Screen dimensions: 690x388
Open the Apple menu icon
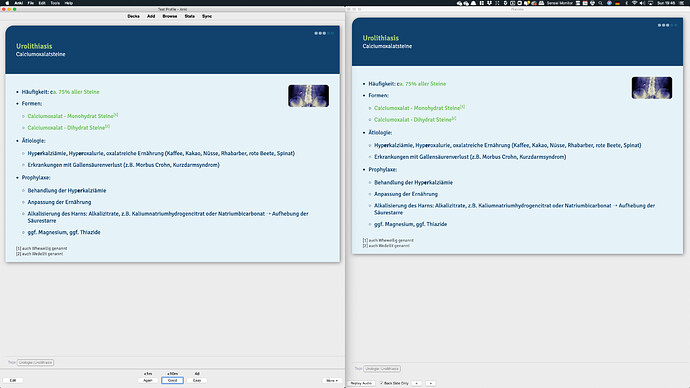7,3
